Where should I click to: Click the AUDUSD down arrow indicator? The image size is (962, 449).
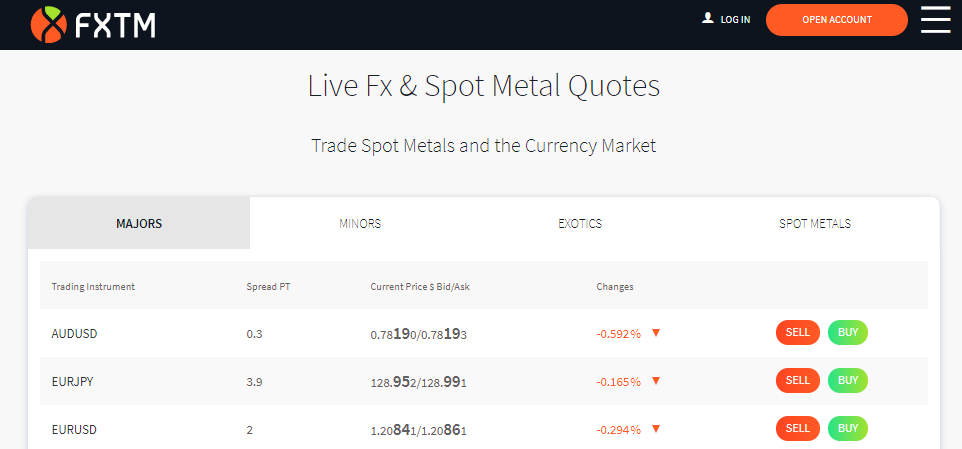coord(656,333)
